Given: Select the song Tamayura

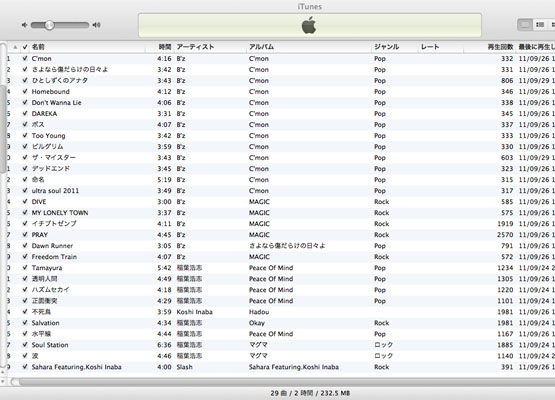Looking at the screenshot, I should (47, 268).
